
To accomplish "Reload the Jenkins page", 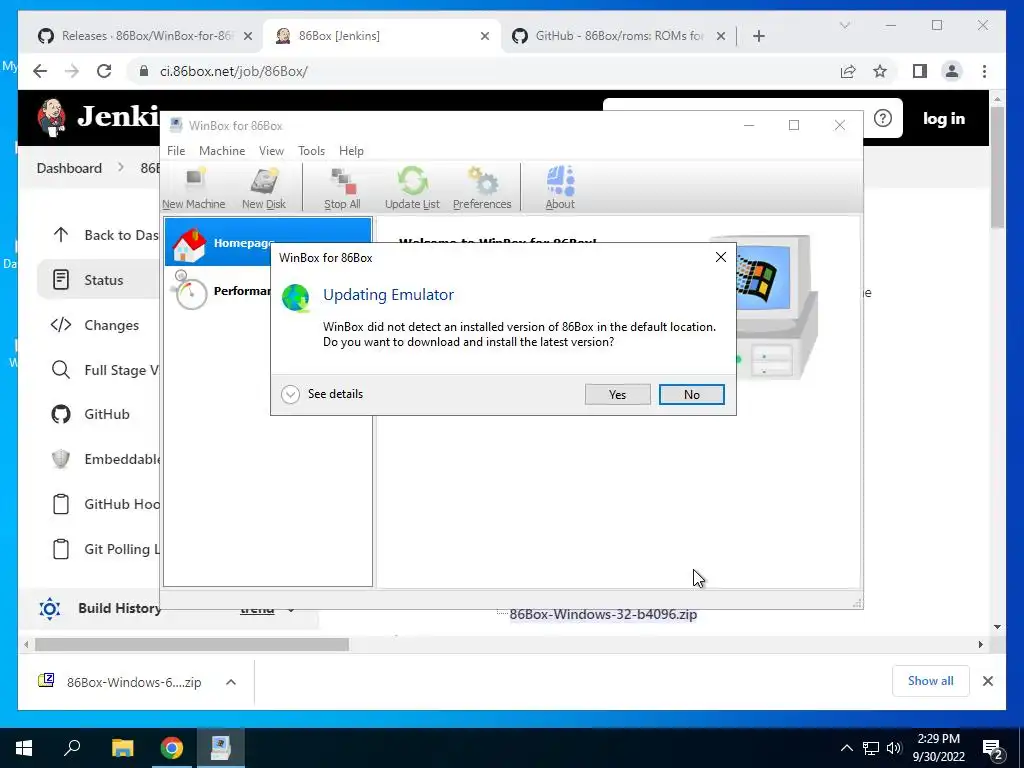I will click(104, 71).
